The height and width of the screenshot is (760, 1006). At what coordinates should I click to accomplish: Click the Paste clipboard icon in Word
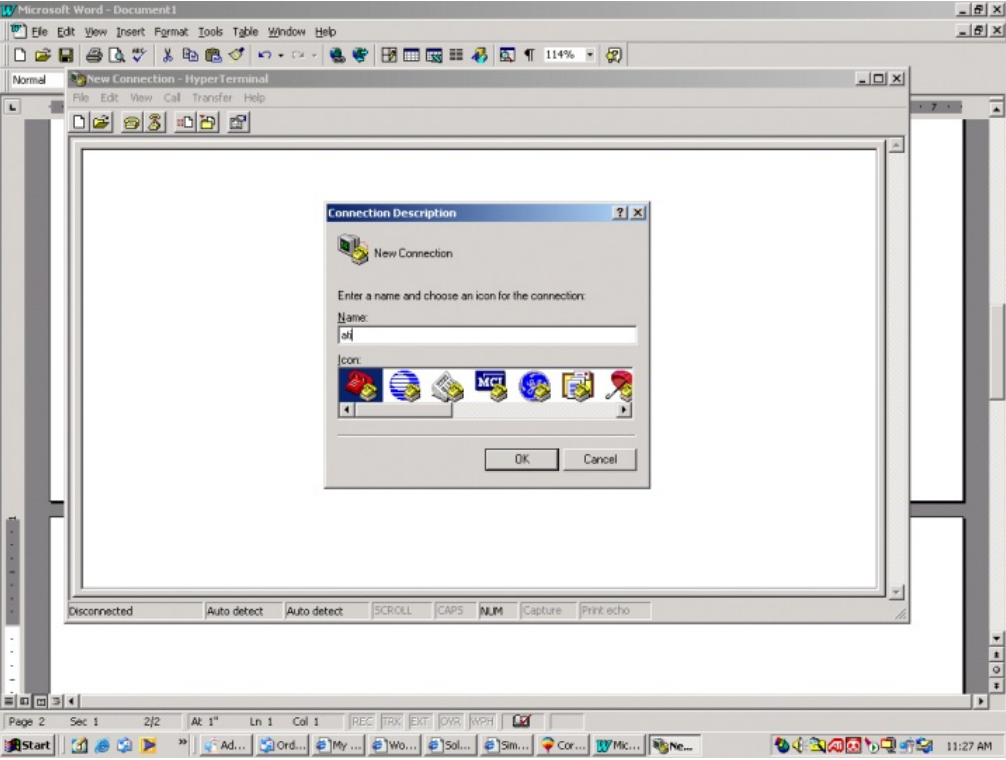coord(213,55)
